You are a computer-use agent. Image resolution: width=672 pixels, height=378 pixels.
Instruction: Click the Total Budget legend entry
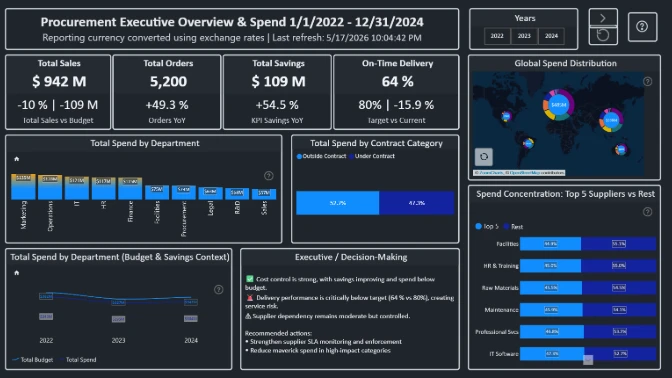tap(33, 360)
